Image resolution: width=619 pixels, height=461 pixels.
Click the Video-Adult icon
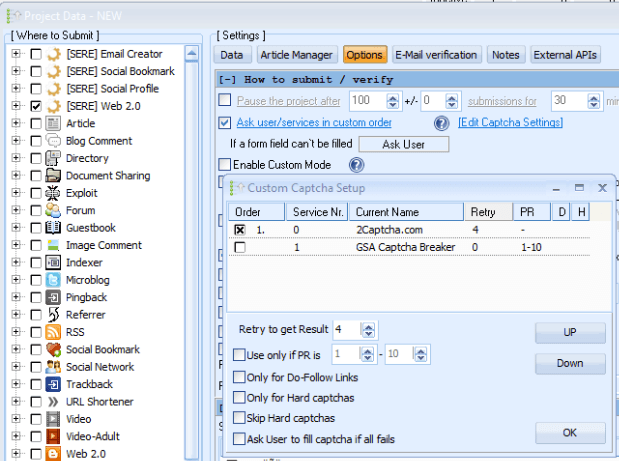[x=53, y=437]
